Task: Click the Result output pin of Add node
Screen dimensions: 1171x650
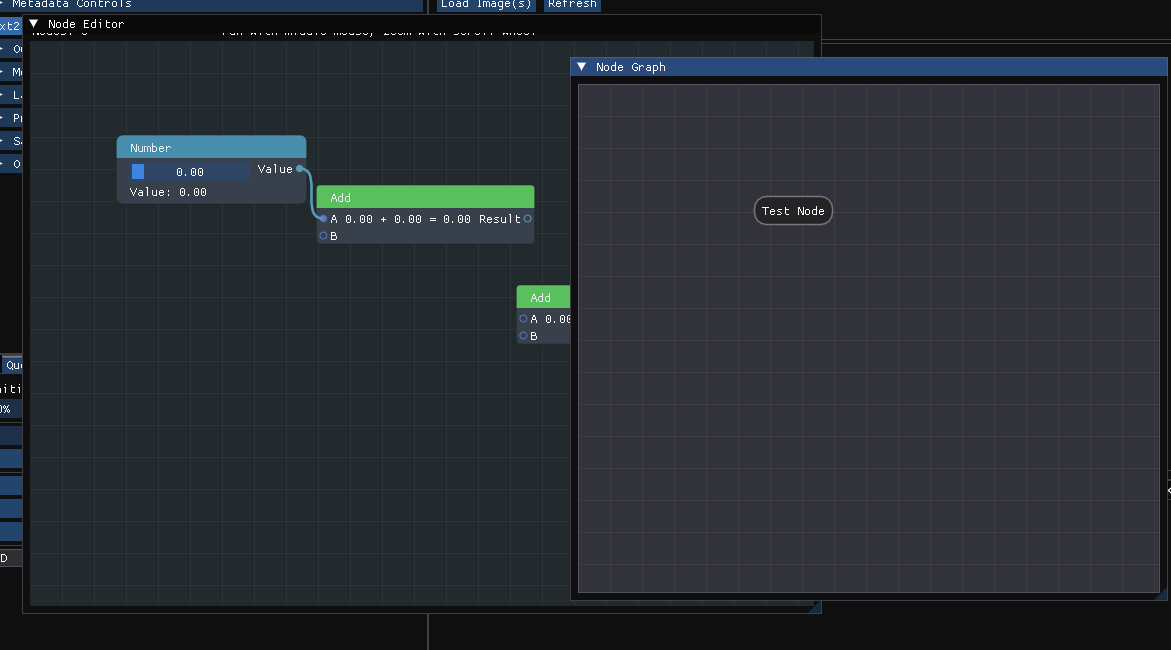Action: (x=527, y=219)
